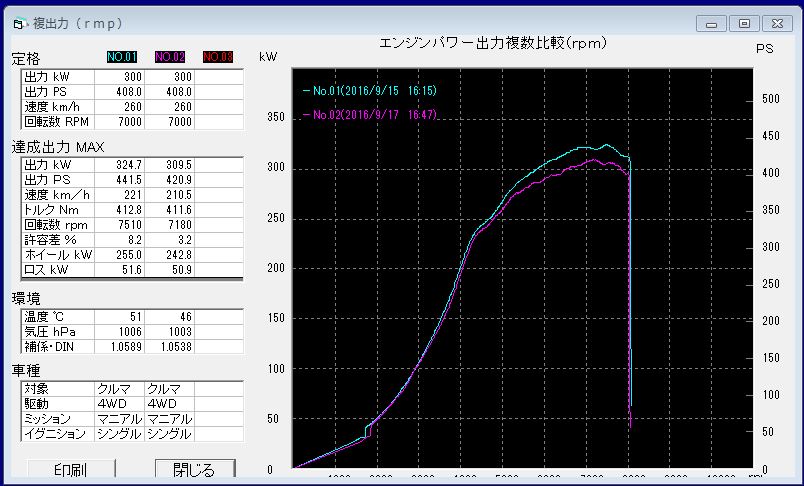
Task: Click the DIN correction 1.0589 cell
Action: tap(120, 345)
